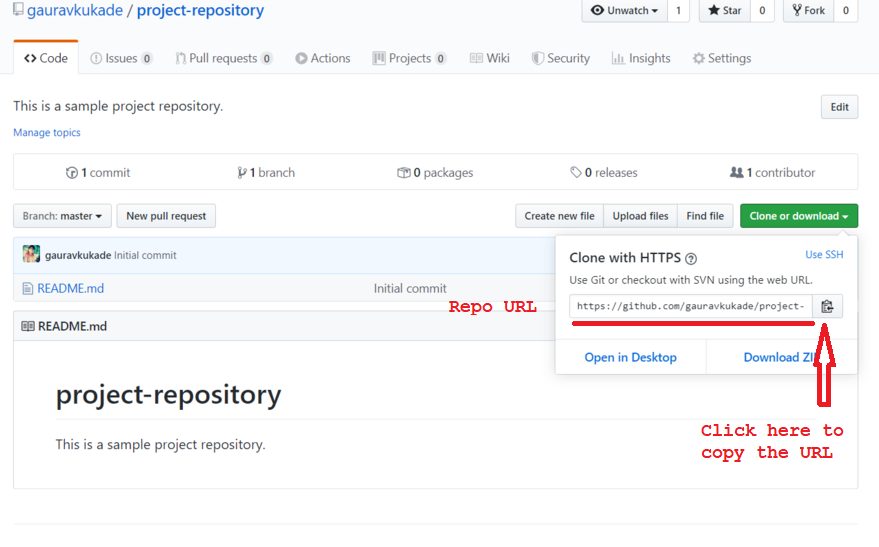Open the 0 packages link
This screenshot has height=547, width=879.
point(435,173)
